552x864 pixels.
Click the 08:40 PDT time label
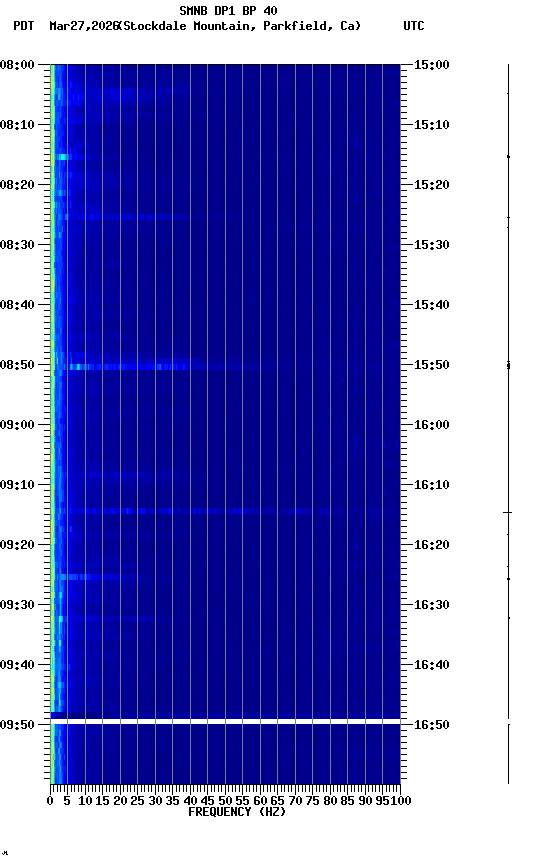(x=17, y=305)
